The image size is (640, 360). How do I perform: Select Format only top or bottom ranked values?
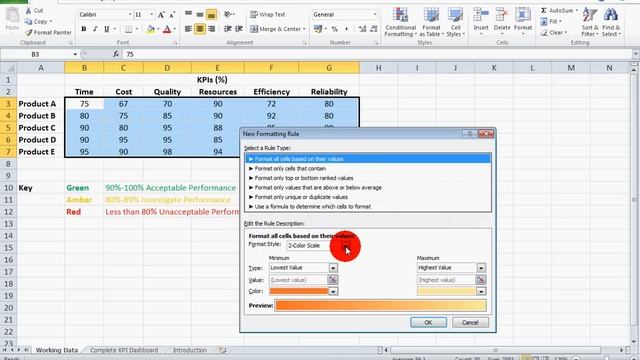tap(367, 178)
